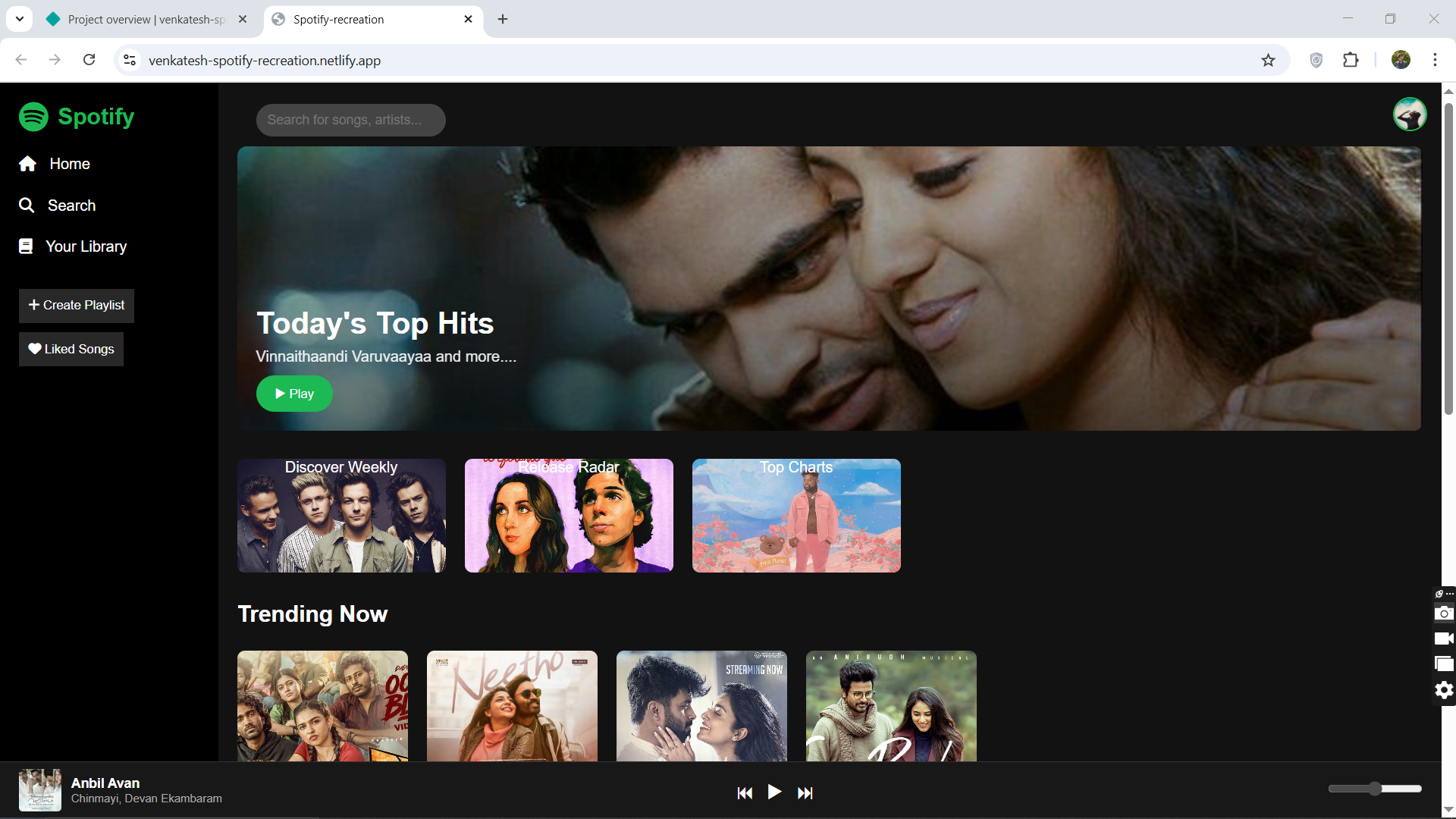This screenshot has width=1456, height=819.
Task: Expand the tab search dropdown arrow
Action: pos(20,19)
